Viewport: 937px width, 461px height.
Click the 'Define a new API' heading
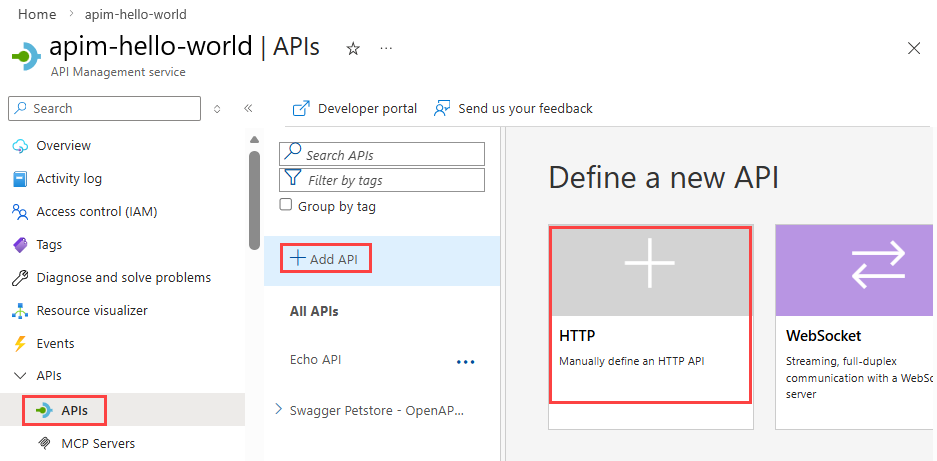(x=663, y=178)
